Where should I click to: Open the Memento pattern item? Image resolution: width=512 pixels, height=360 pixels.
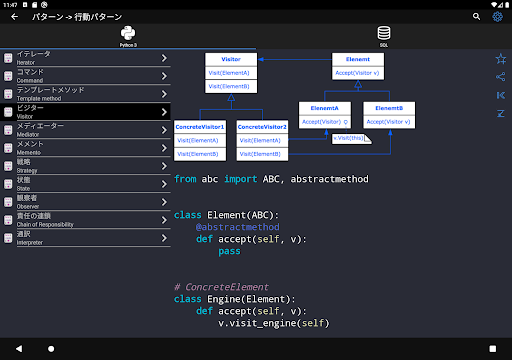coord(85,148)
